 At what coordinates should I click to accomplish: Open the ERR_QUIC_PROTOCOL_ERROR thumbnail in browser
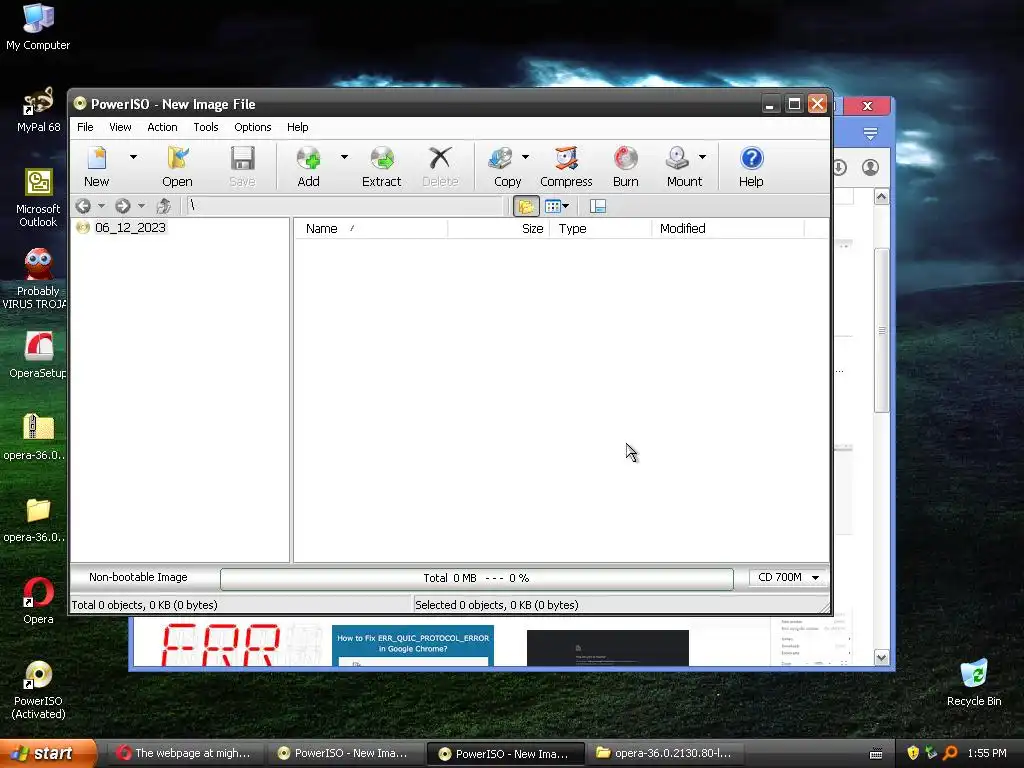click(413, 646)
